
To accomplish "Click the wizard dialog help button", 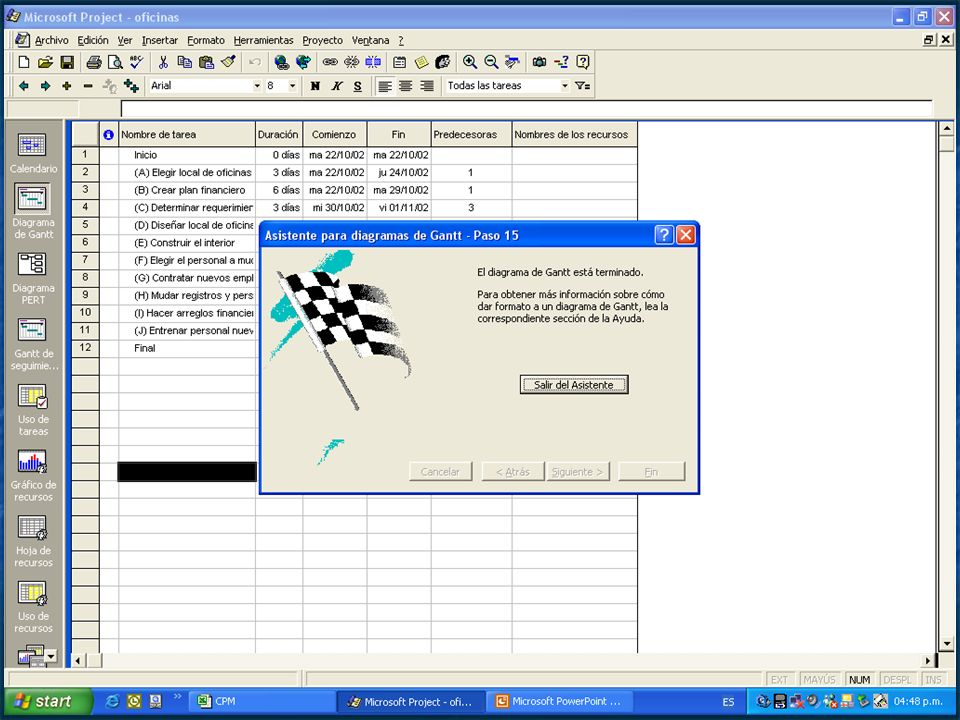I will pyautogui.click(x=664, y=234).
